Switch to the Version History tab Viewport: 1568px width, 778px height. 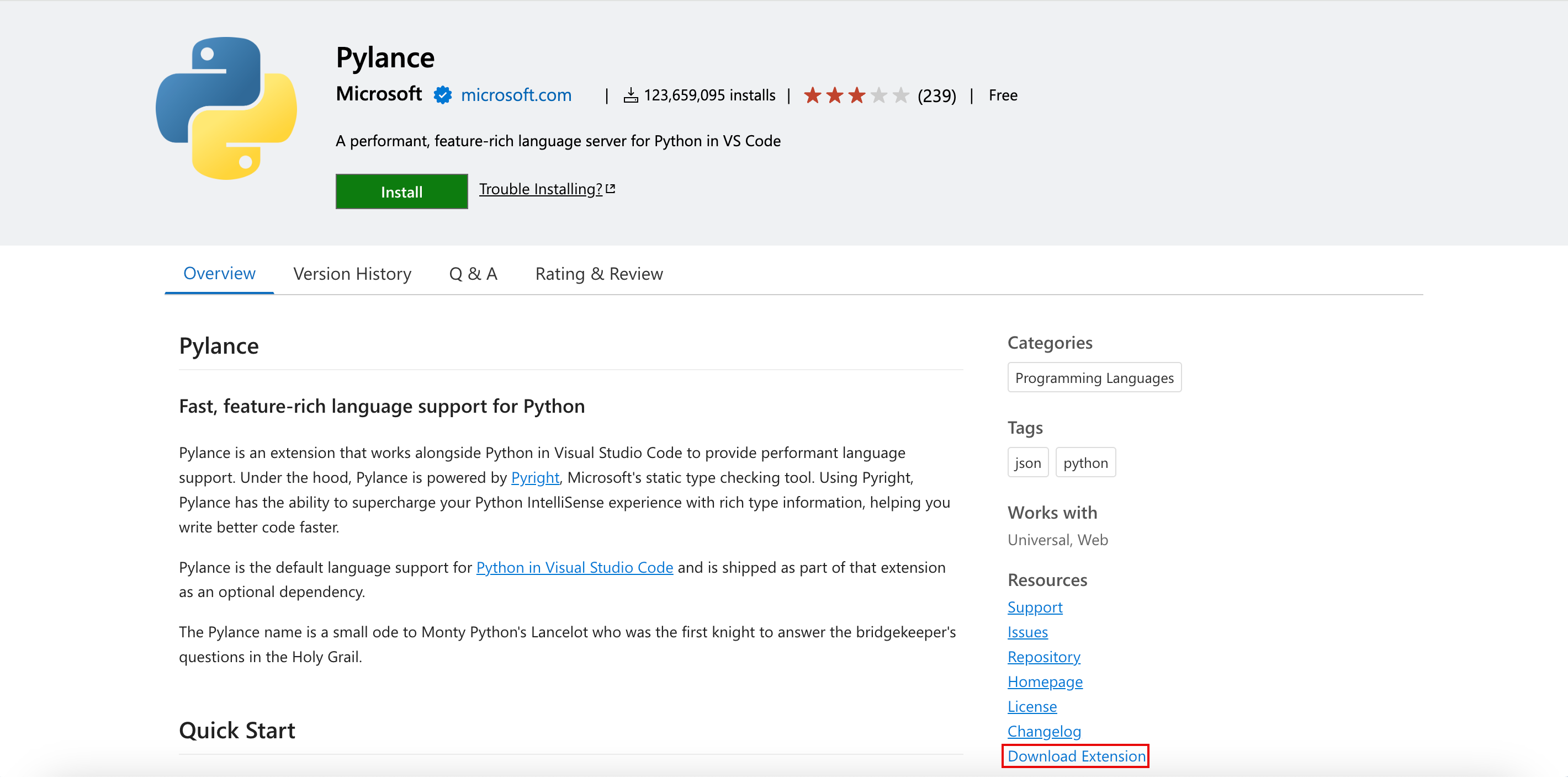352,274
